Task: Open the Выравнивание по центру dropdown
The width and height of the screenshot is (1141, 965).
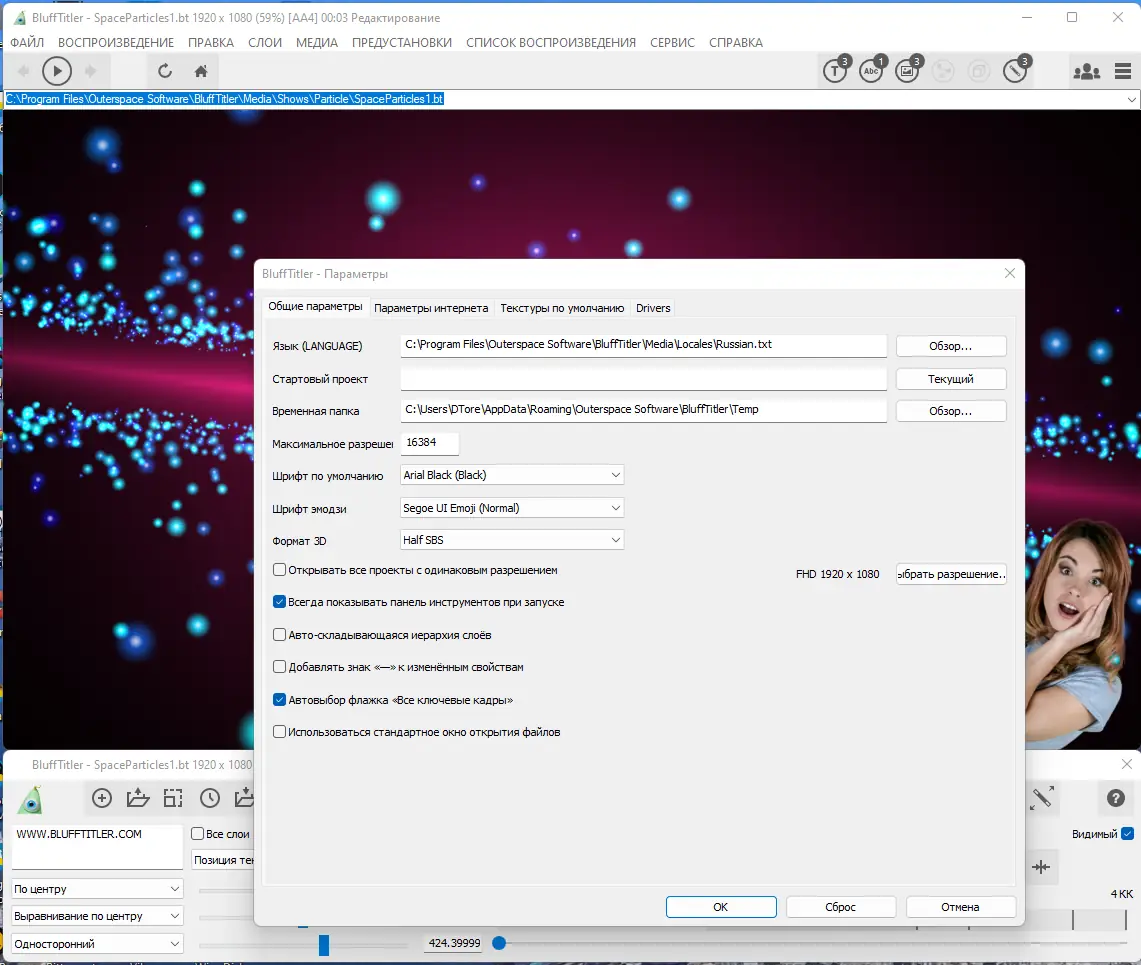Action: click(97, 916)
